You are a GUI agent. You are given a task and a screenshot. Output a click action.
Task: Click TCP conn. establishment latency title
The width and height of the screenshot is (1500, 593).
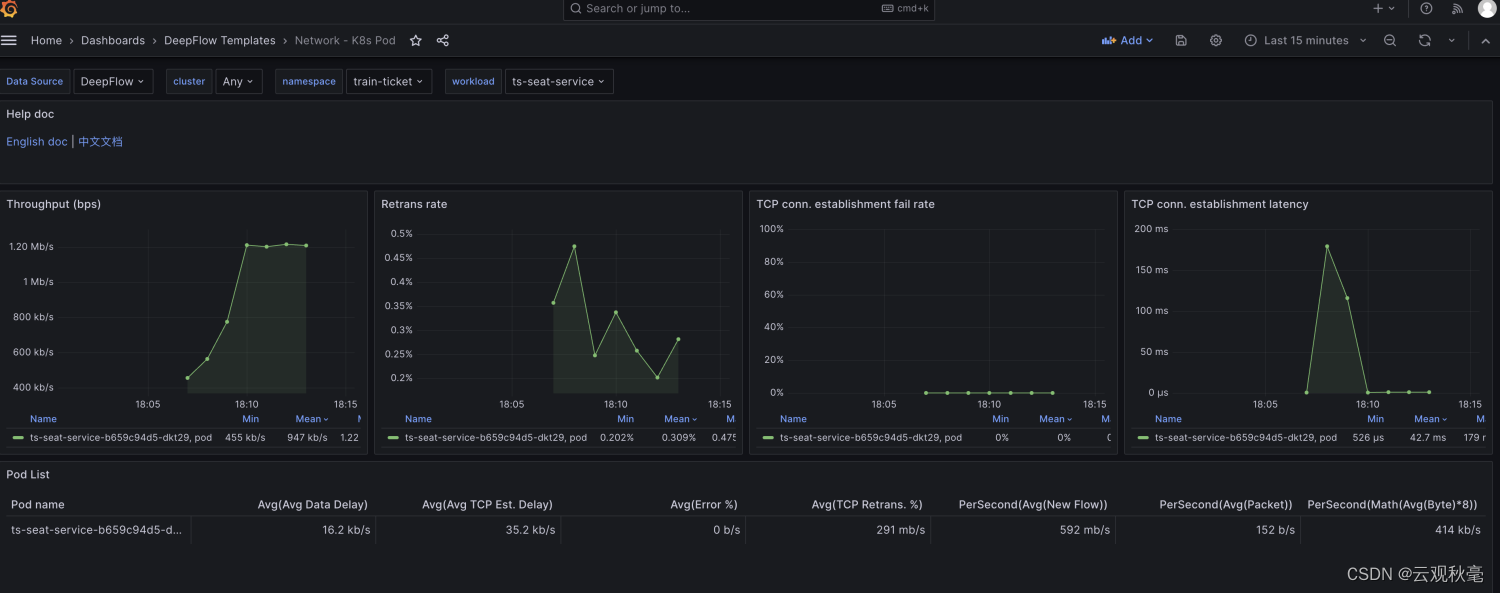(x=1220, y=204)
